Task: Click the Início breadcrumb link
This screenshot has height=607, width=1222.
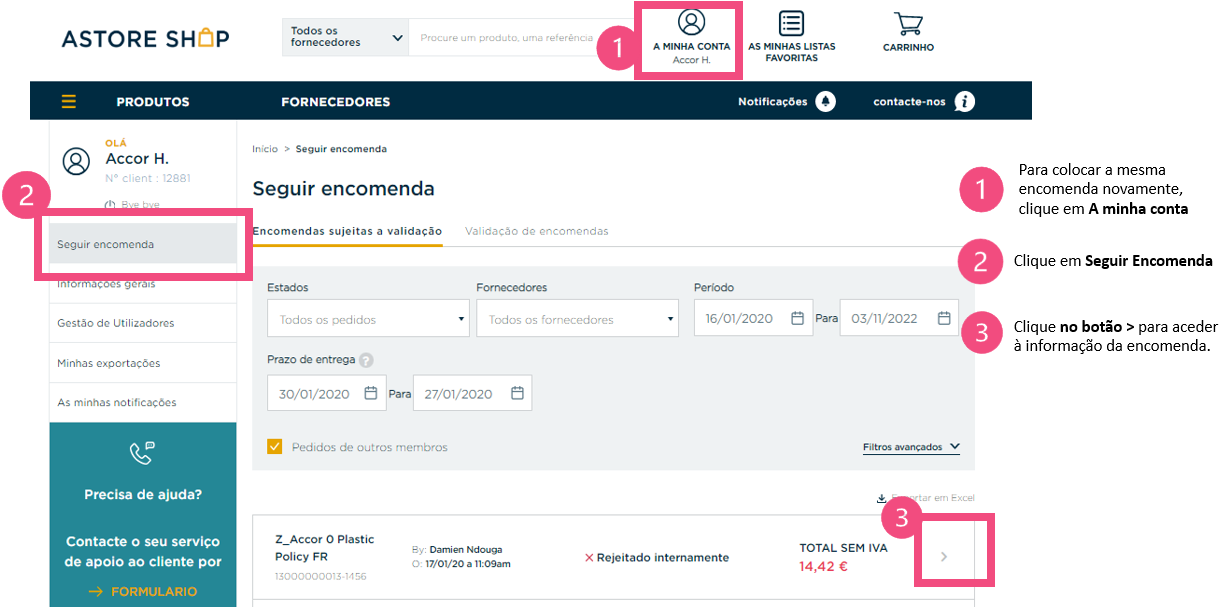Action: point(265,149)
